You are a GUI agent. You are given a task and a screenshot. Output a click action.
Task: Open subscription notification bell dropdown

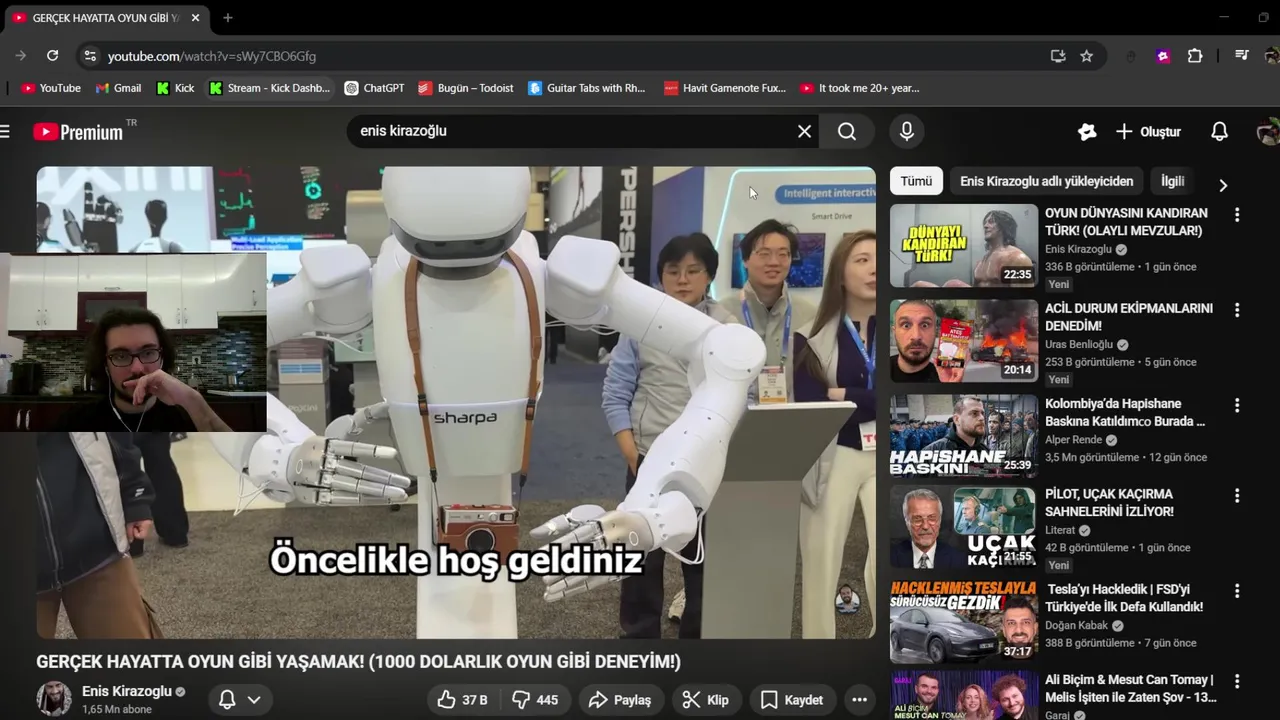pos(240,700)
